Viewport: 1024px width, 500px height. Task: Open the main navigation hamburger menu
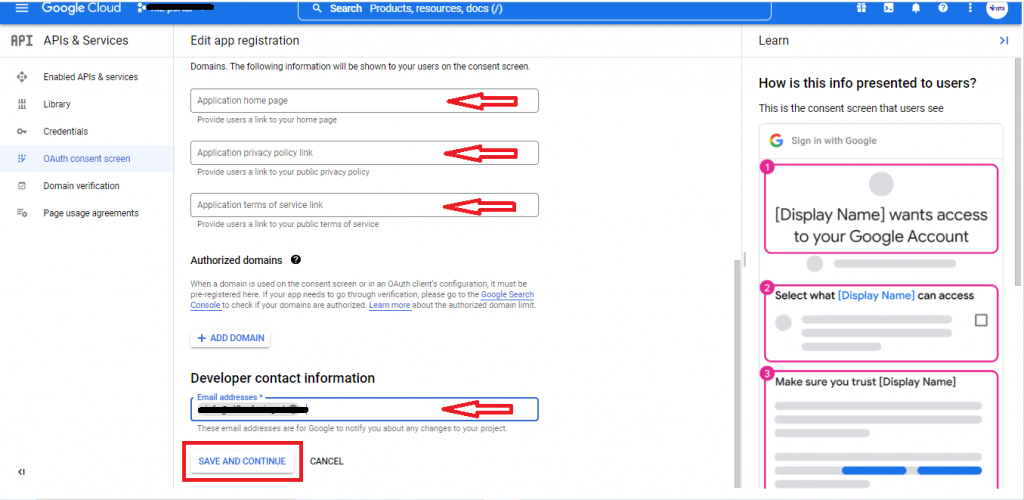click(x=22, y=8)
